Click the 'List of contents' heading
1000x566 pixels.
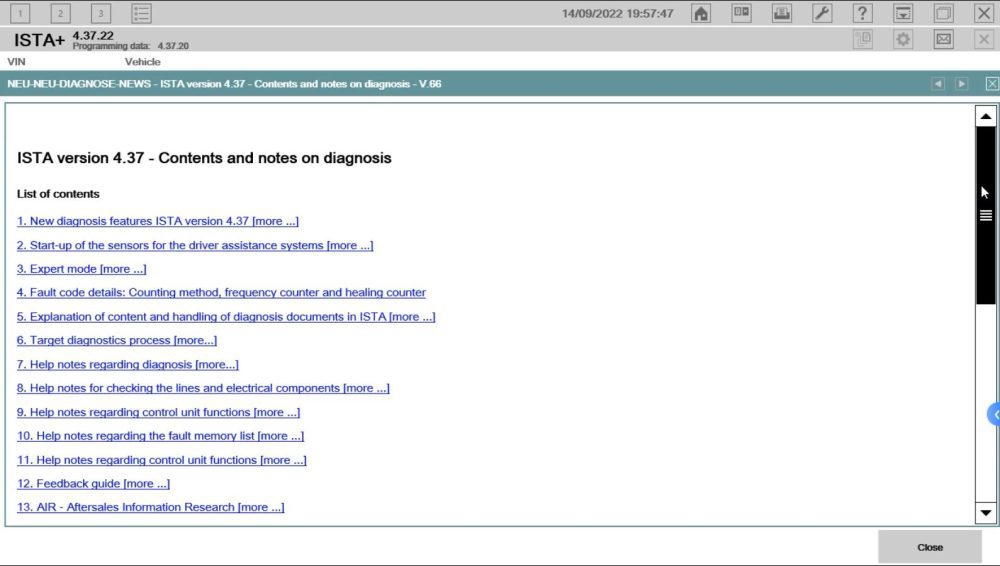pyautogui.click(x=58, y=194)
